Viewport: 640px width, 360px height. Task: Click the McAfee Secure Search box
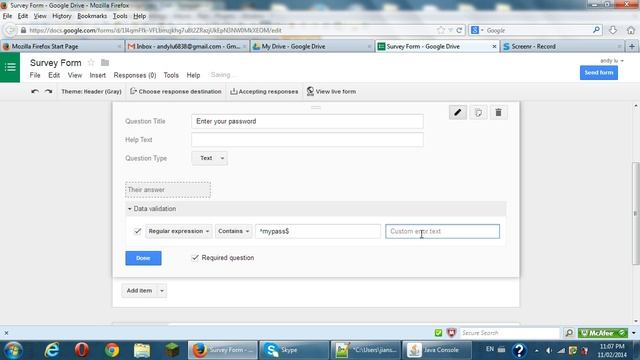click(509, 333)
